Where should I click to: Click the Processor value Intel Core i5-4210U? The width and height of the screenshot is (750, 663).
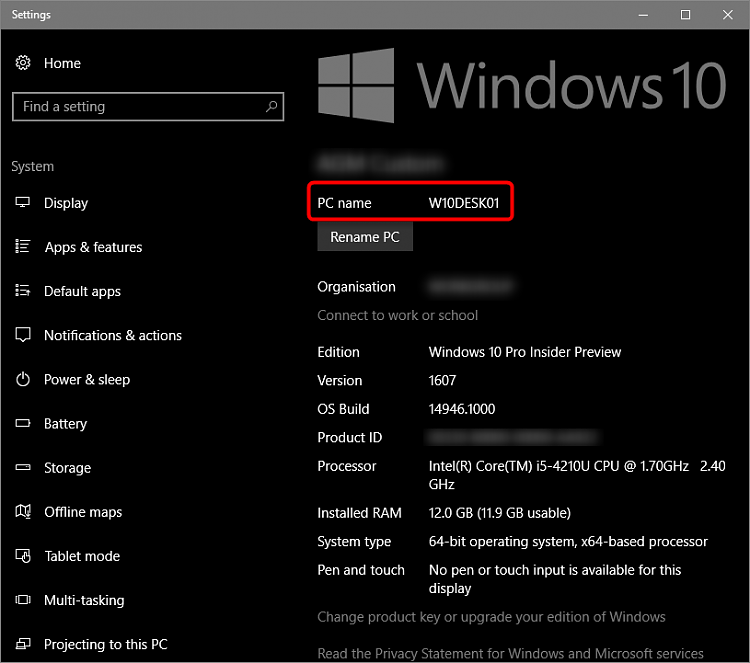click(x=577, y=475)
